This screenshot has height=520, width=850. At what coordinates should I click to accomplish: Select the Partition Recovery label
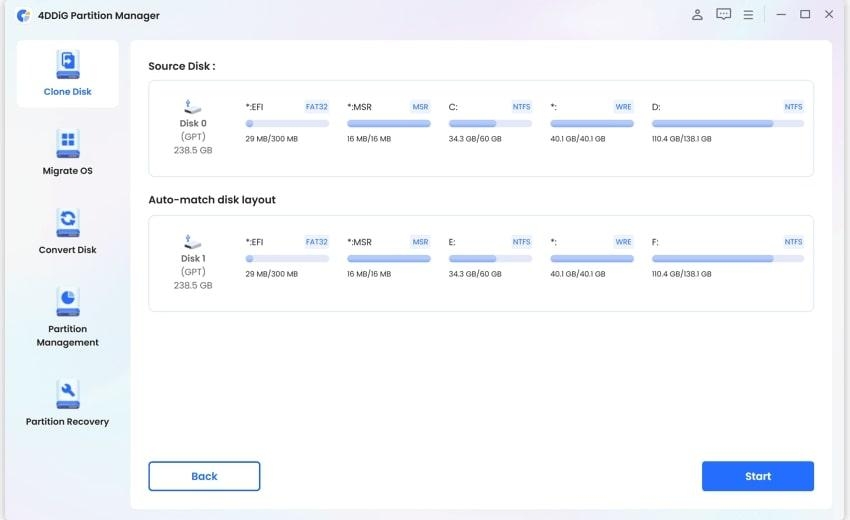(67, 421)
